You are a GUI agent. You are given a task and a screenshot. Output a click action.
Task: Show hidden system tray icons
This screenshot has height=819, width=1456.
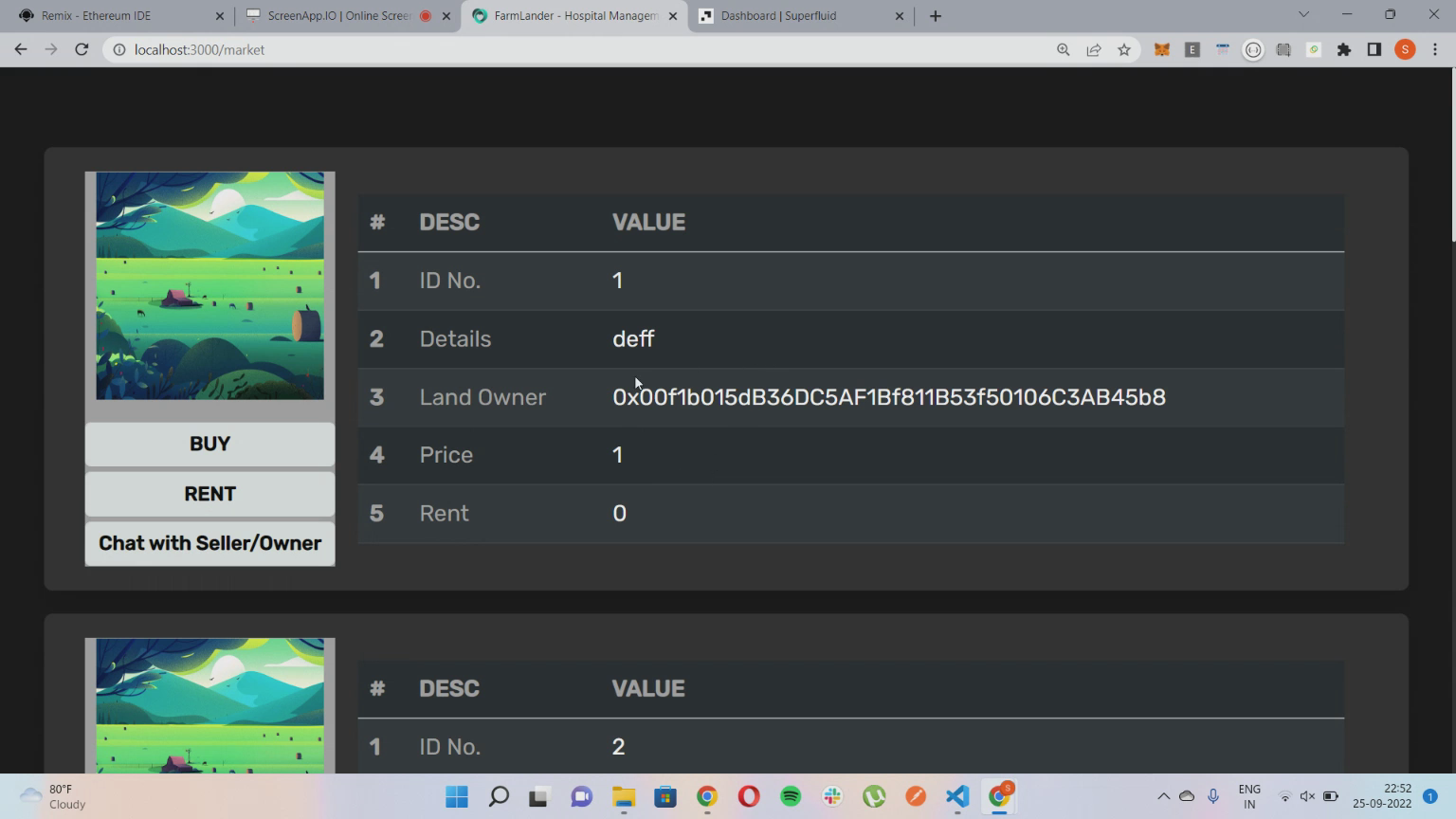pos(1163,796)
